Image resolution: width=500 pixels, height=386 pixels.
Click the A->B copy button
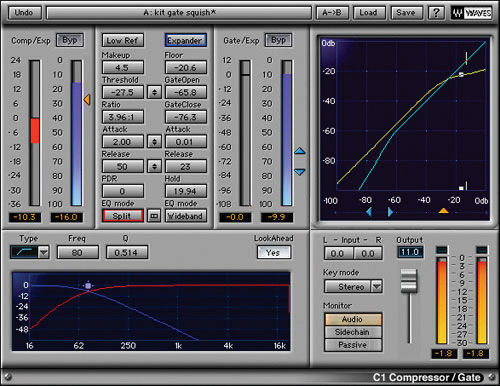pyautogui.click(x=332, y=13)
